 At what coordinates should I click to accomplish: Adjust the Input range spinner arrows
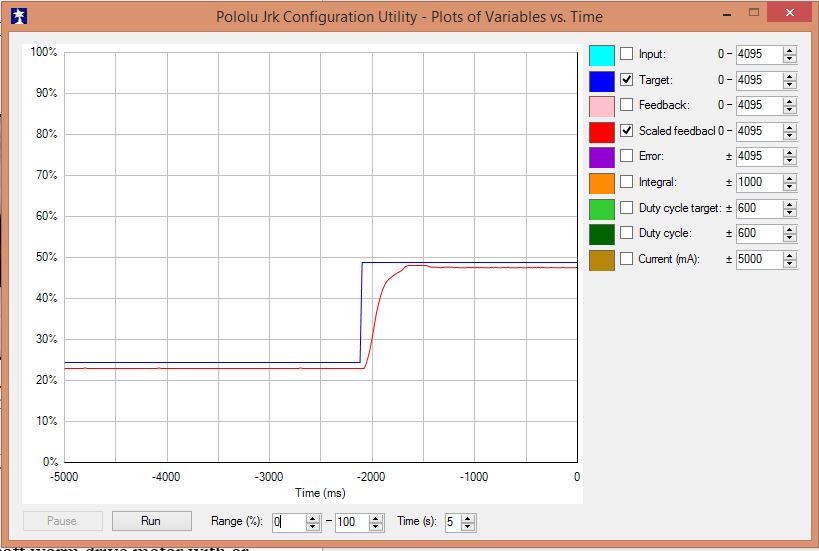tap(790, 54)
